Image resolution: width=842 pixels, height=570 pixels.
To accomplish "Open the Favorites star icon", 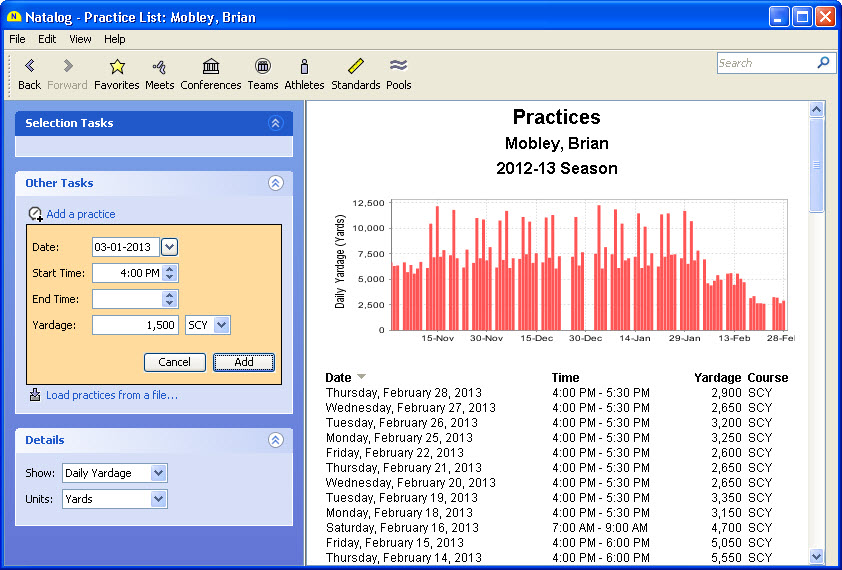I will pyautogui.click(x=117, y=67).
